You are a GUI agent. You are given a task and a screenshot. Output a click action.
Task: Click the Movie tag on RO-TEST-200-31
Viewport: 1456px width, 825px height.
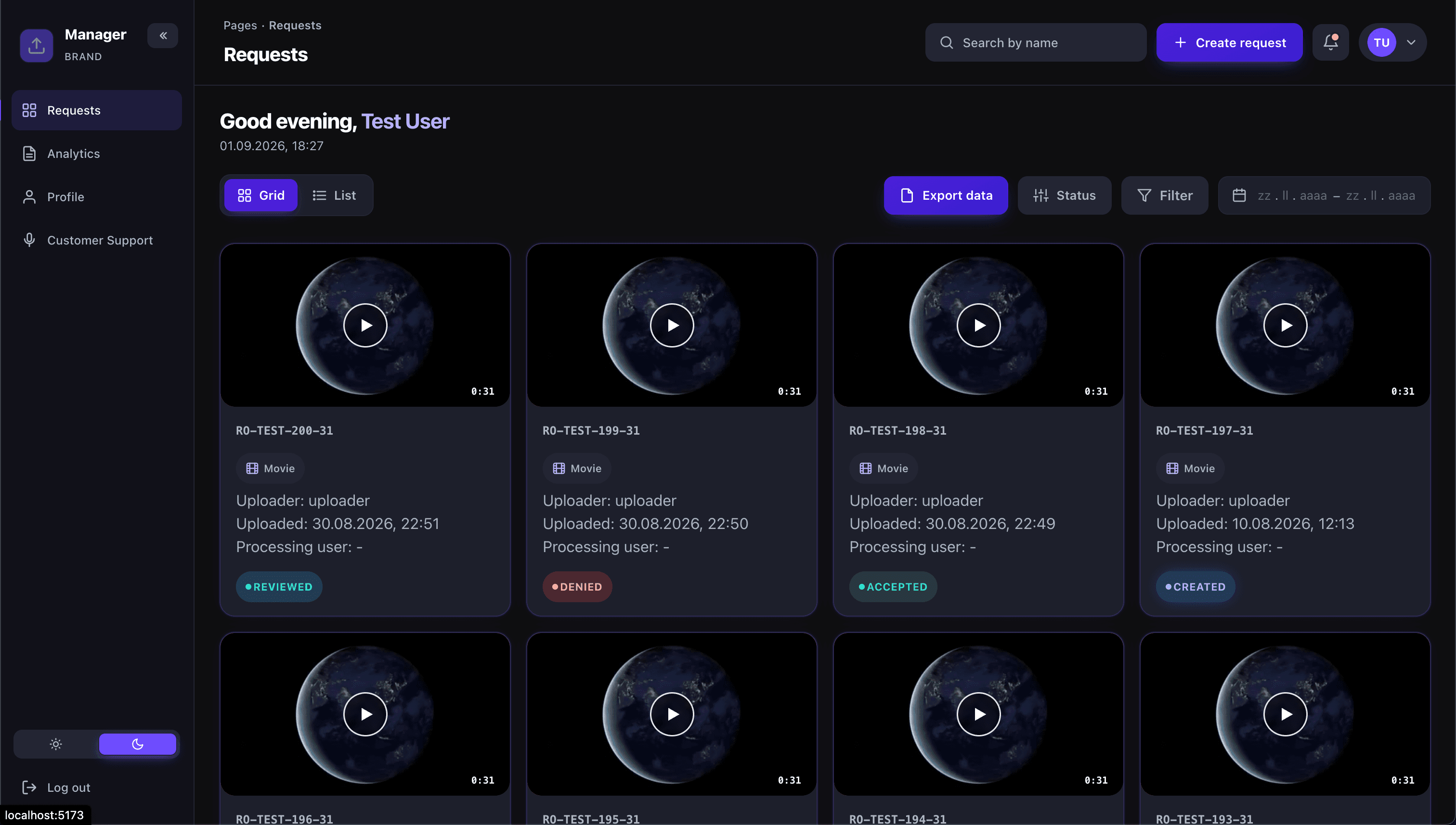tap(270, 469)
